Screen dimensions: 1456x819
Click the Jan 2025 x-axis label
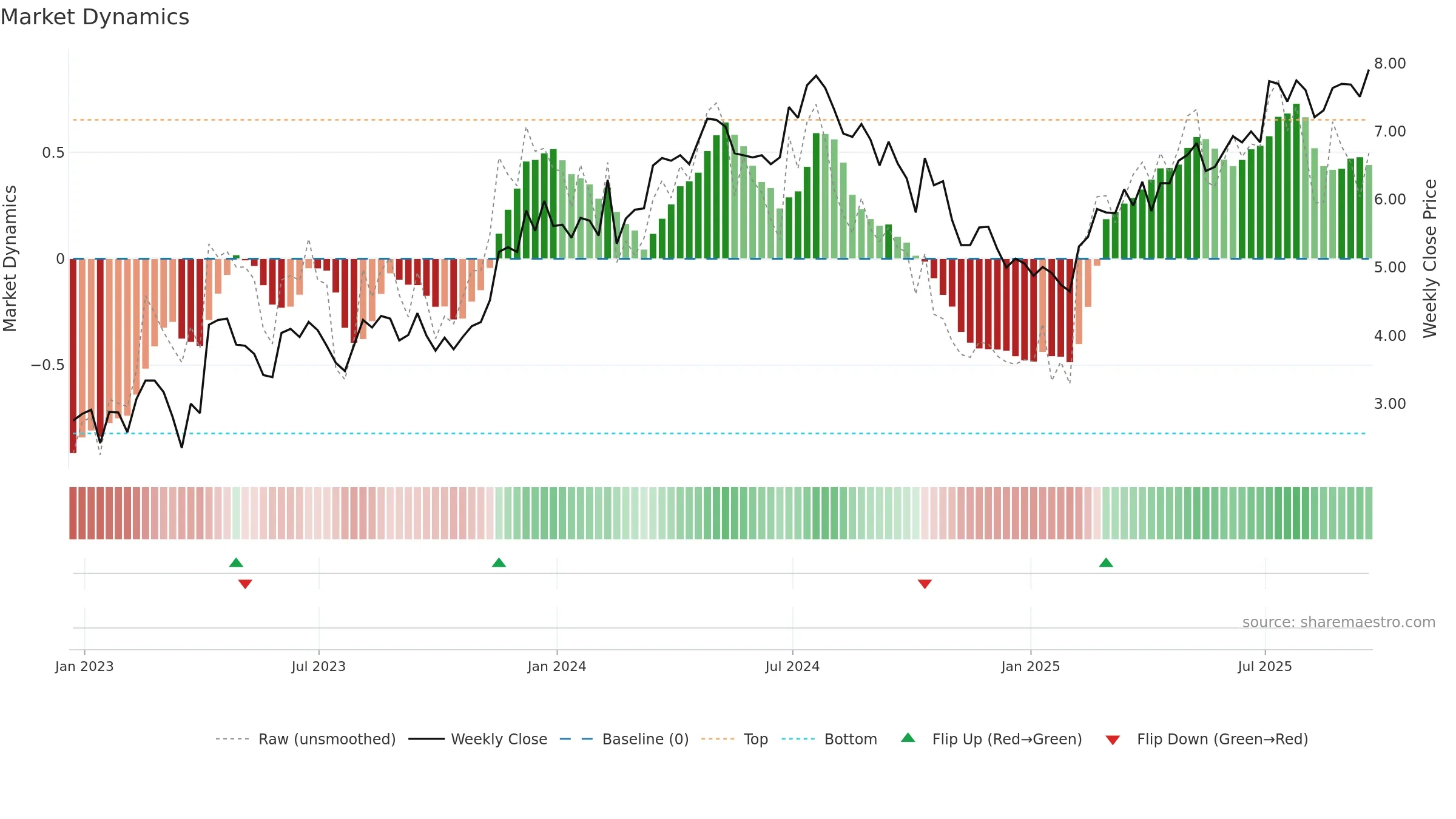click(1031, 666)
